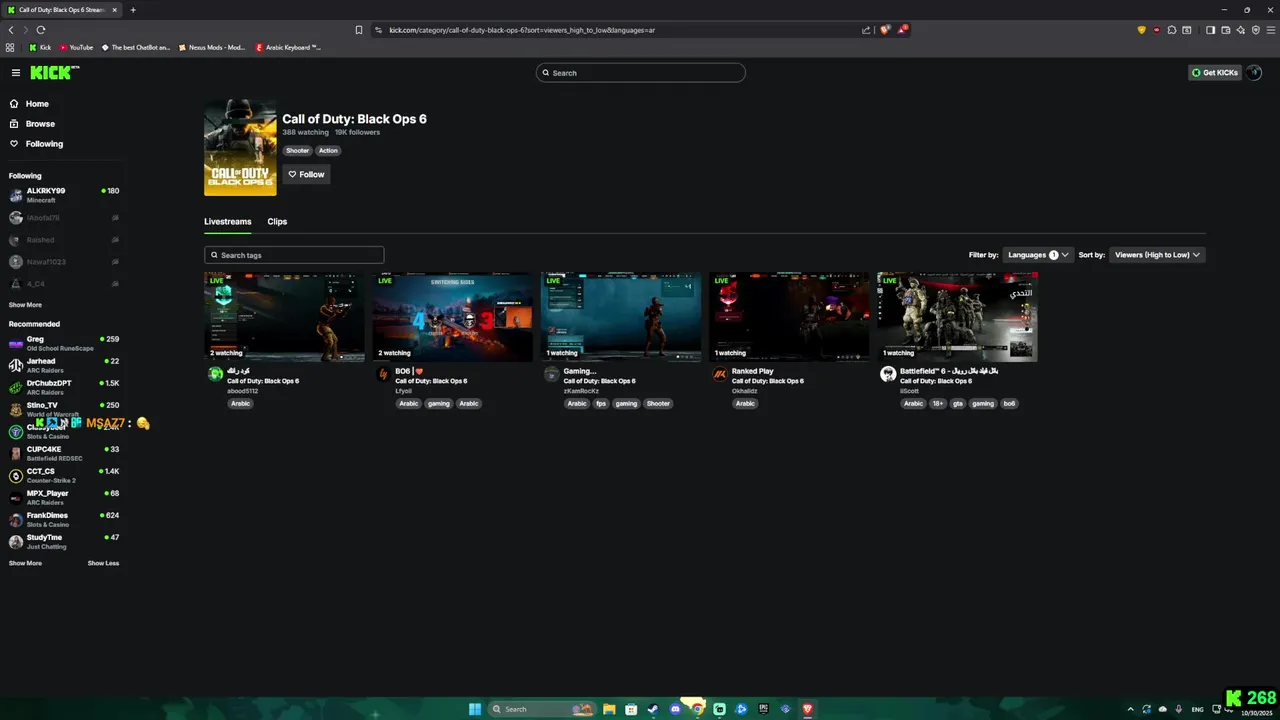Open the Arabic Keyboard bookmark

click(x=288, y=47)
